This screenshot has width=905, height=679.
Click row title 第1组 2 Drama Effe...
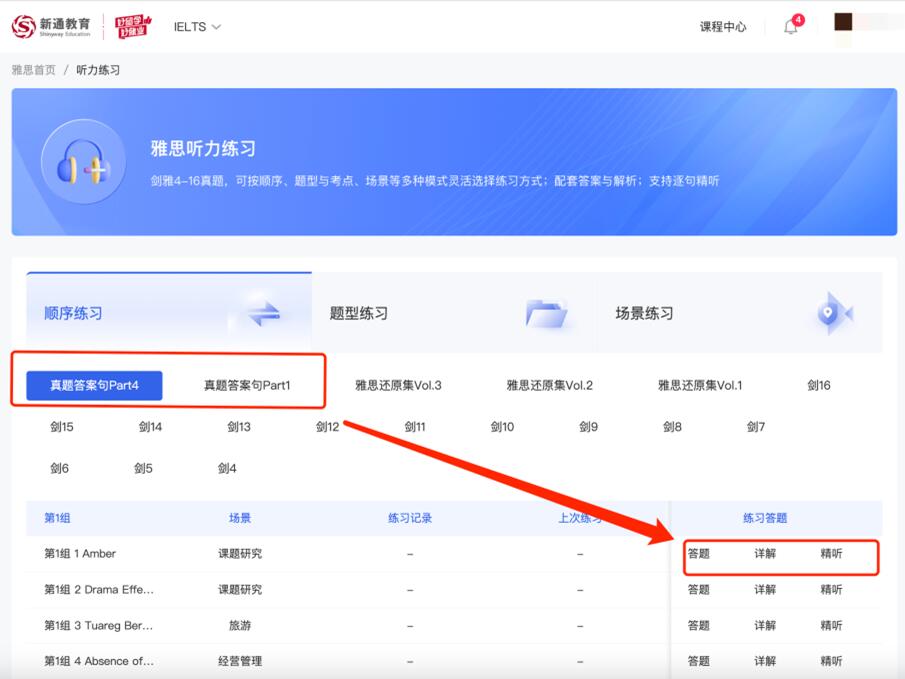click(99, 590)
